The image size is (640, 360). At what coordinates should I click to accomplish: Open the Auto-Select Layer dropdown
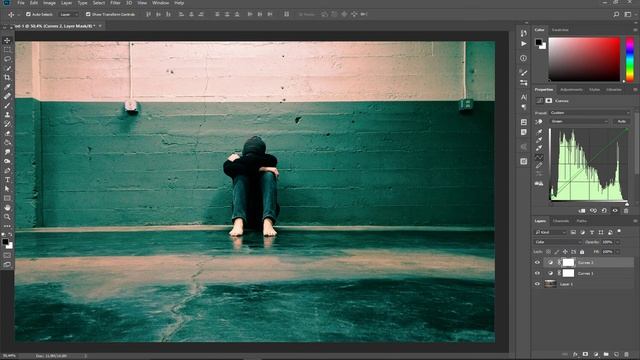click(69, 14)
